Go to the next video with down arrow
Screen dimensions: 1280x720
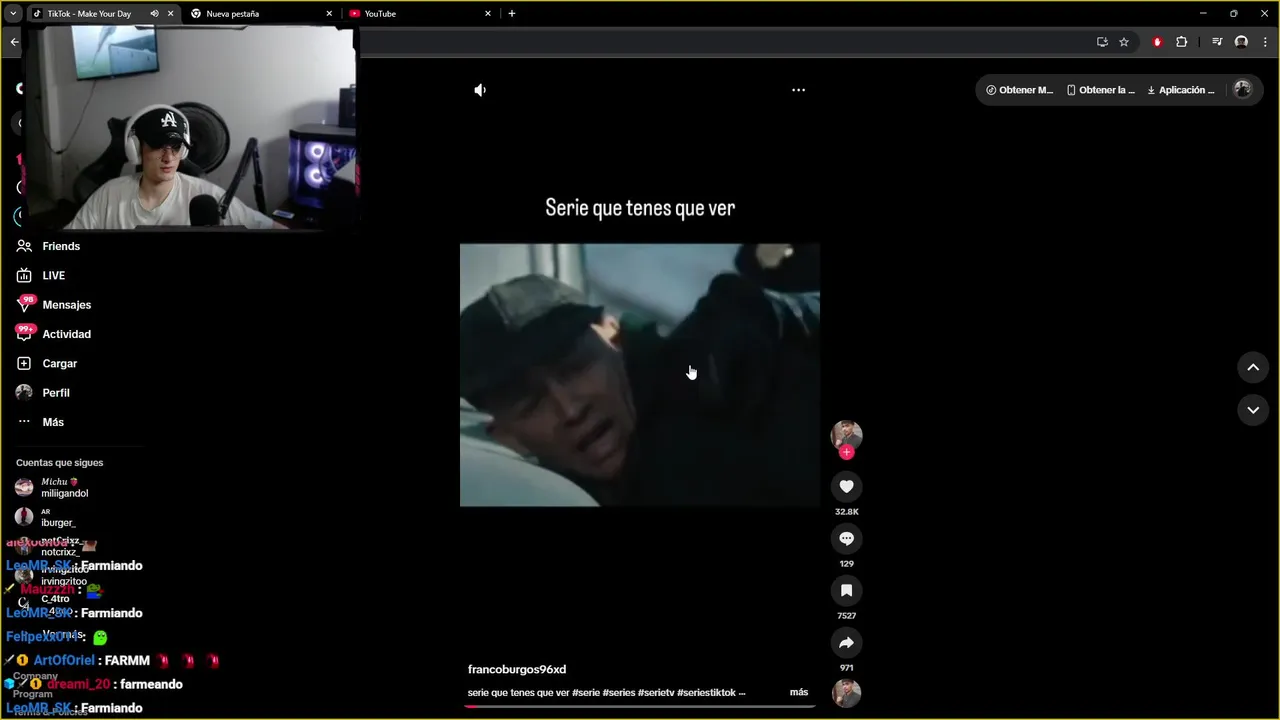(x=1253, y=410)
